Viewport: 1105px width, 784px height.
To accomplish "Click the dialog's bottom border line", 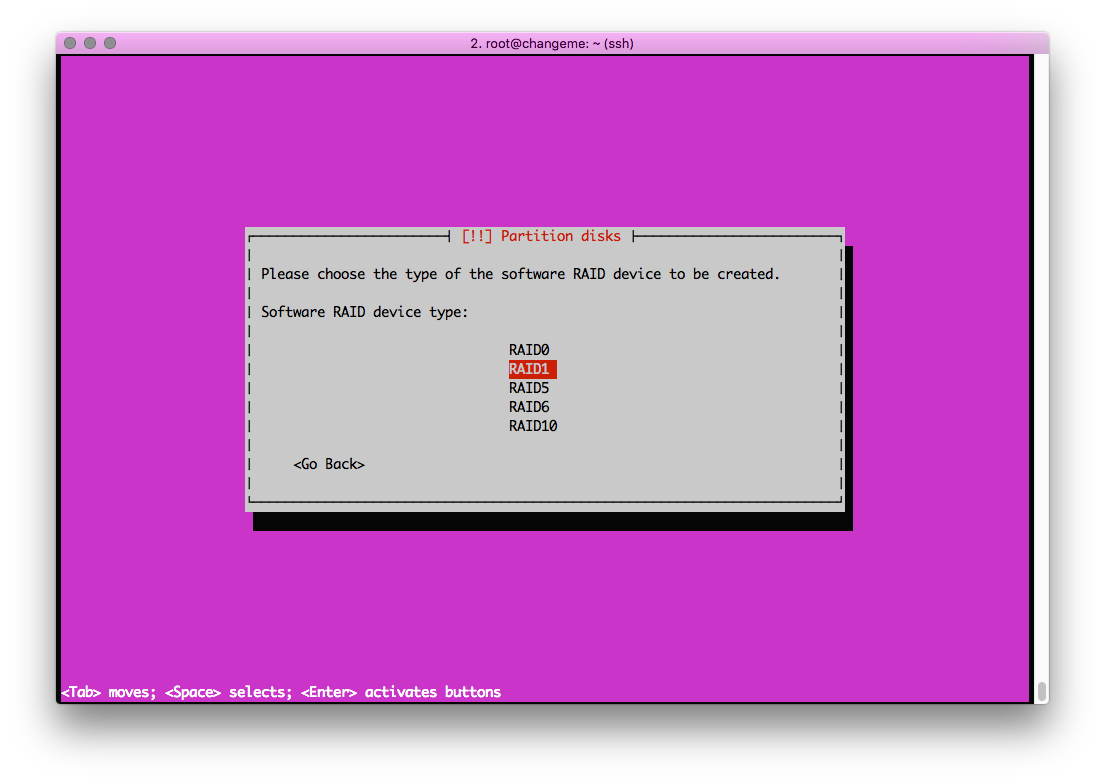I will tap(544, 502).
